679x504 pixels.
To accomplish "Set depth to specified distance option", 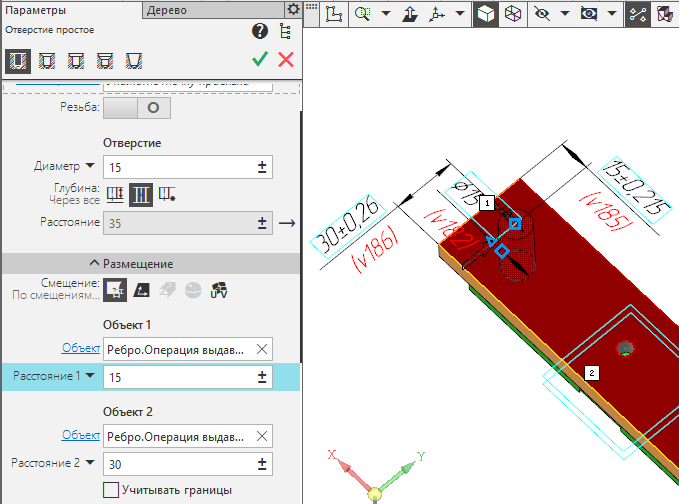I will pos(115,194).
